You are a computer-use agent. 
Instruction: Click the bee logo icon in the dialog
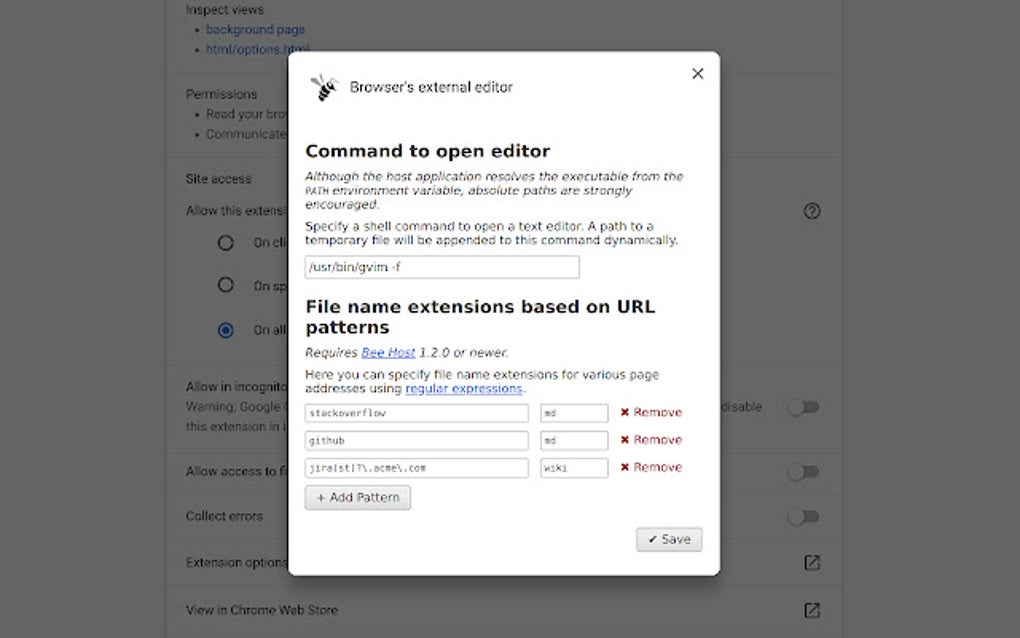324,87
